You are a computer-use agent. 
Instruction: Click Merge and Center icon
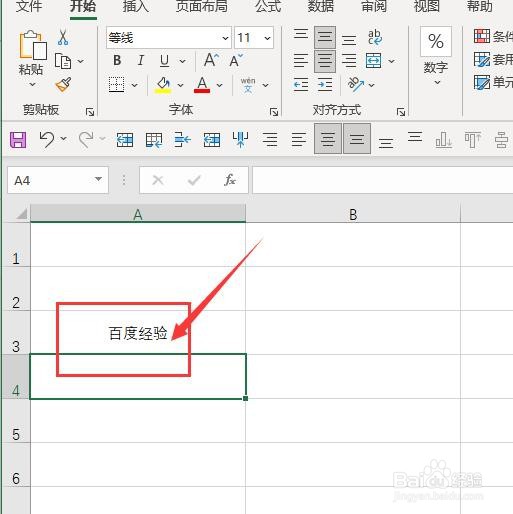pos(374,61)
